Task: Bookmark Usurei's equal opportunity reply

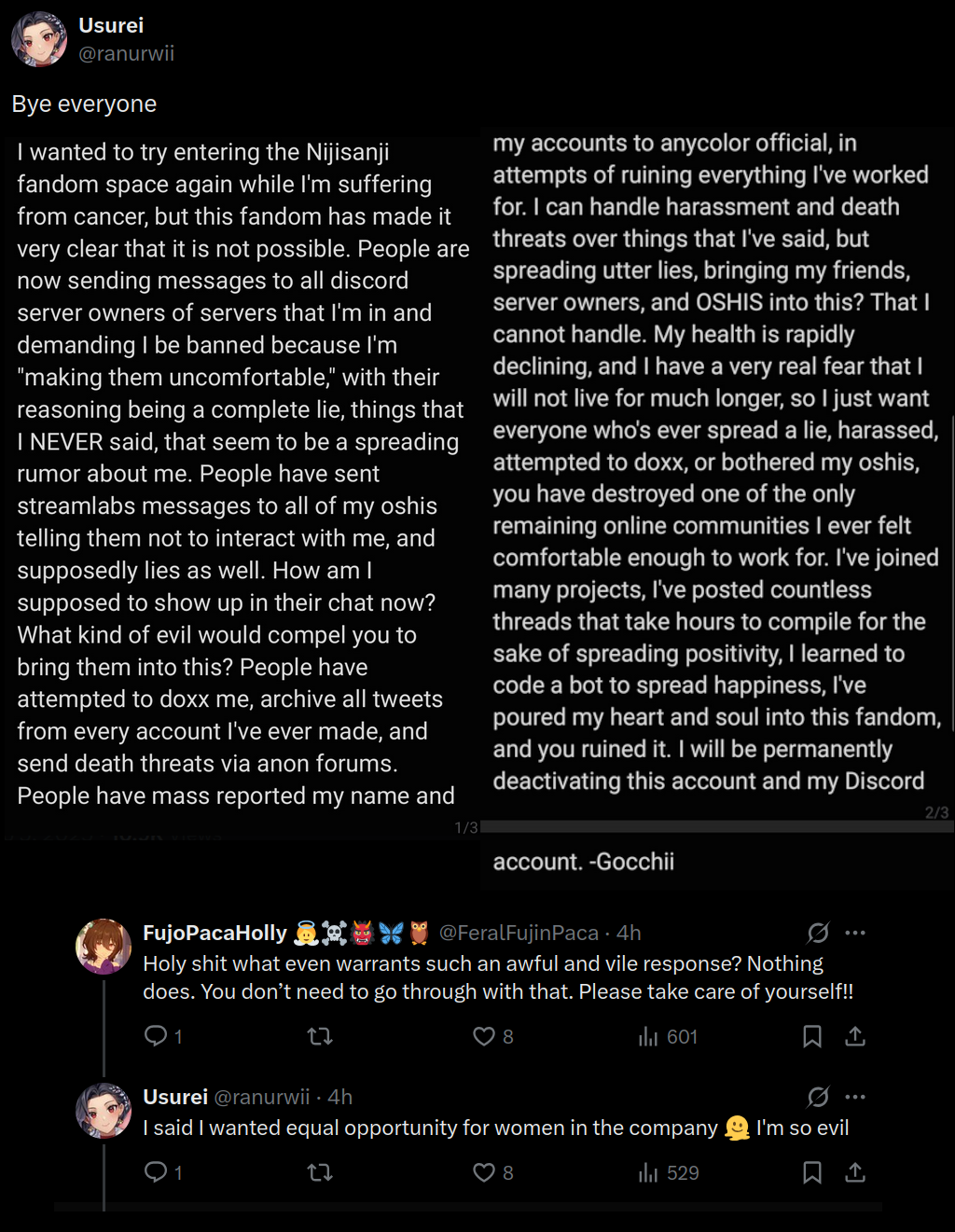Action: (812, 1172)
